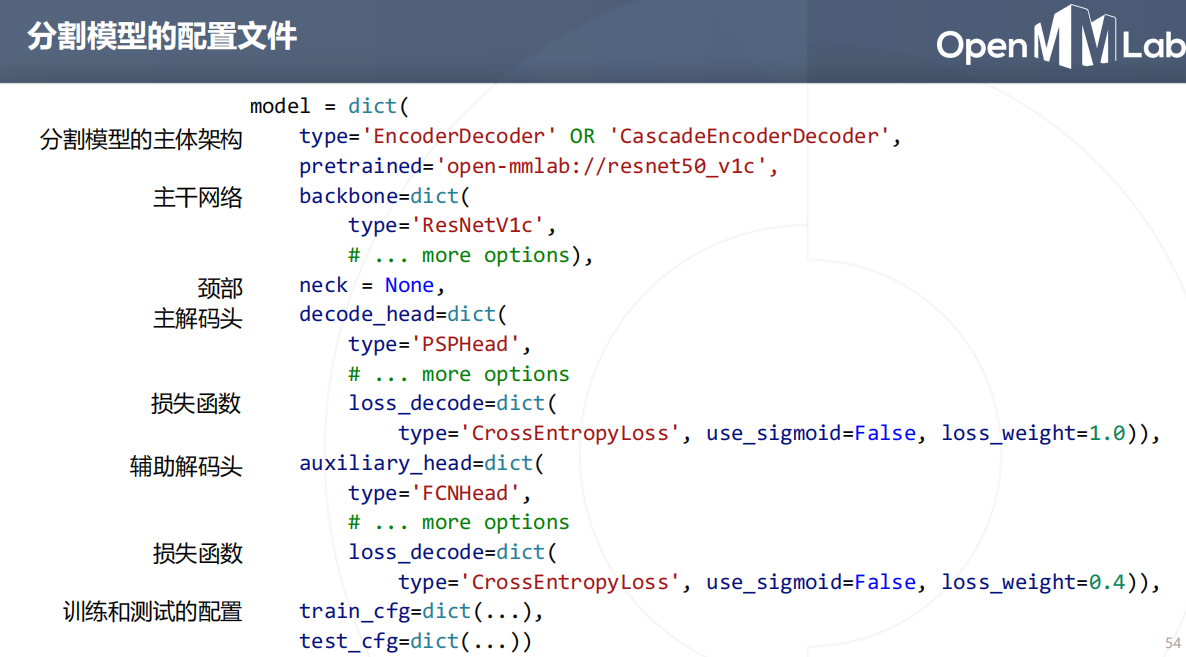
Task: Click the decode_head=dict( line
Action: [402, 315]
